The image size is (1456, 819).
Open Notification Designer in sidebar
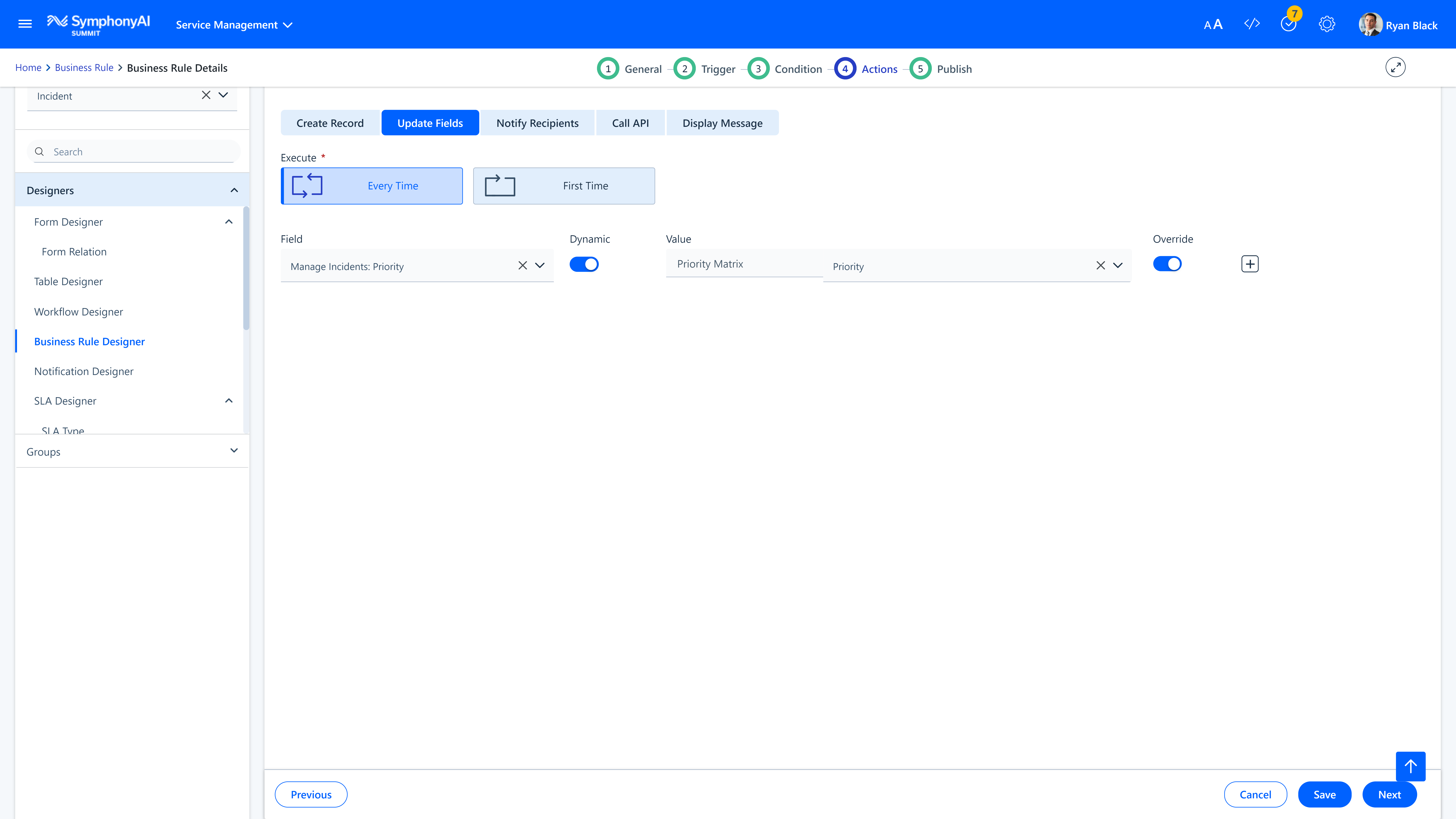click(84, 371)
